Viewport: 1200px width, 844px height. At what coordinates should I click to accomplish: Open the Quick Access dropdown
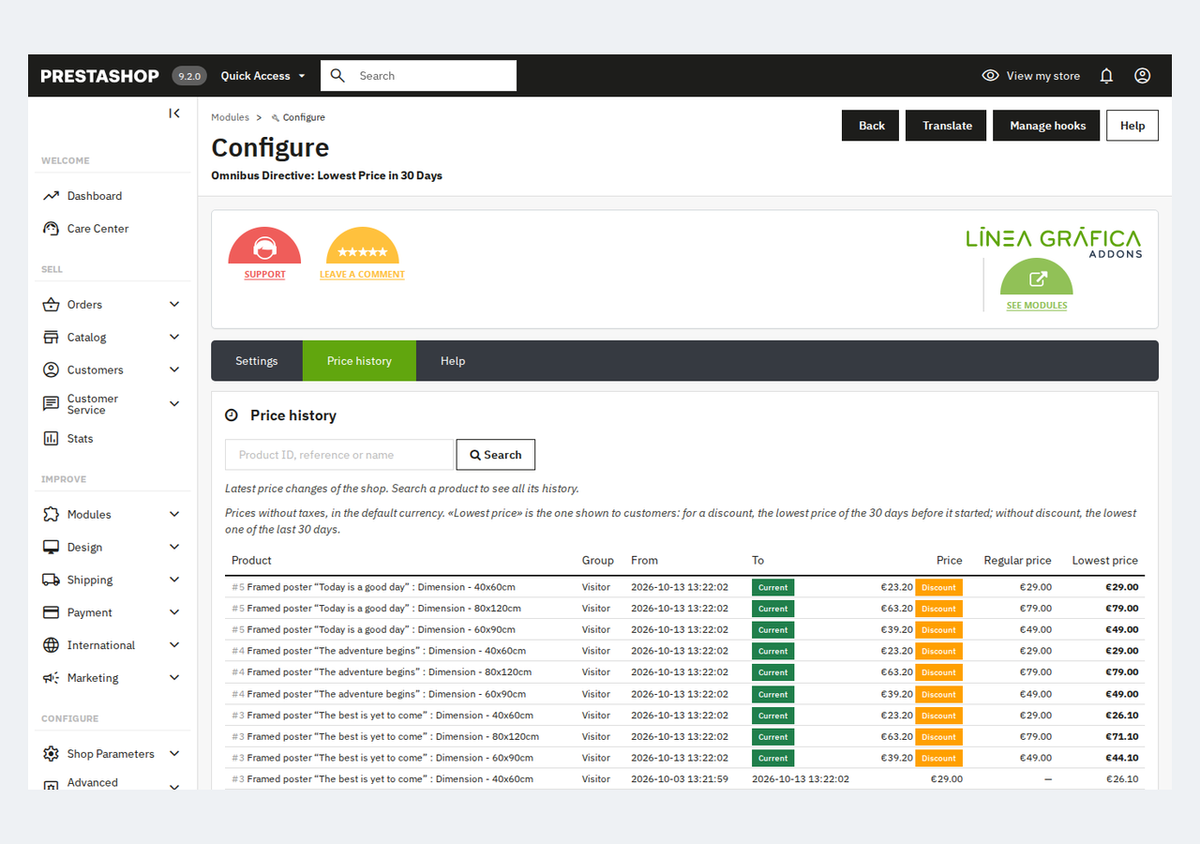tap(263, 76)
